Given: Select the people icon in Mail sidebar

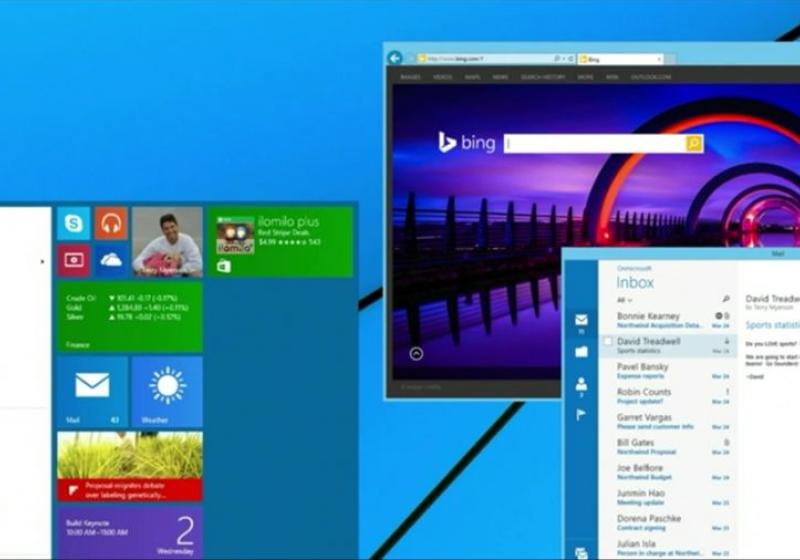Looking at the screenshot, I should tap(581, 384).
